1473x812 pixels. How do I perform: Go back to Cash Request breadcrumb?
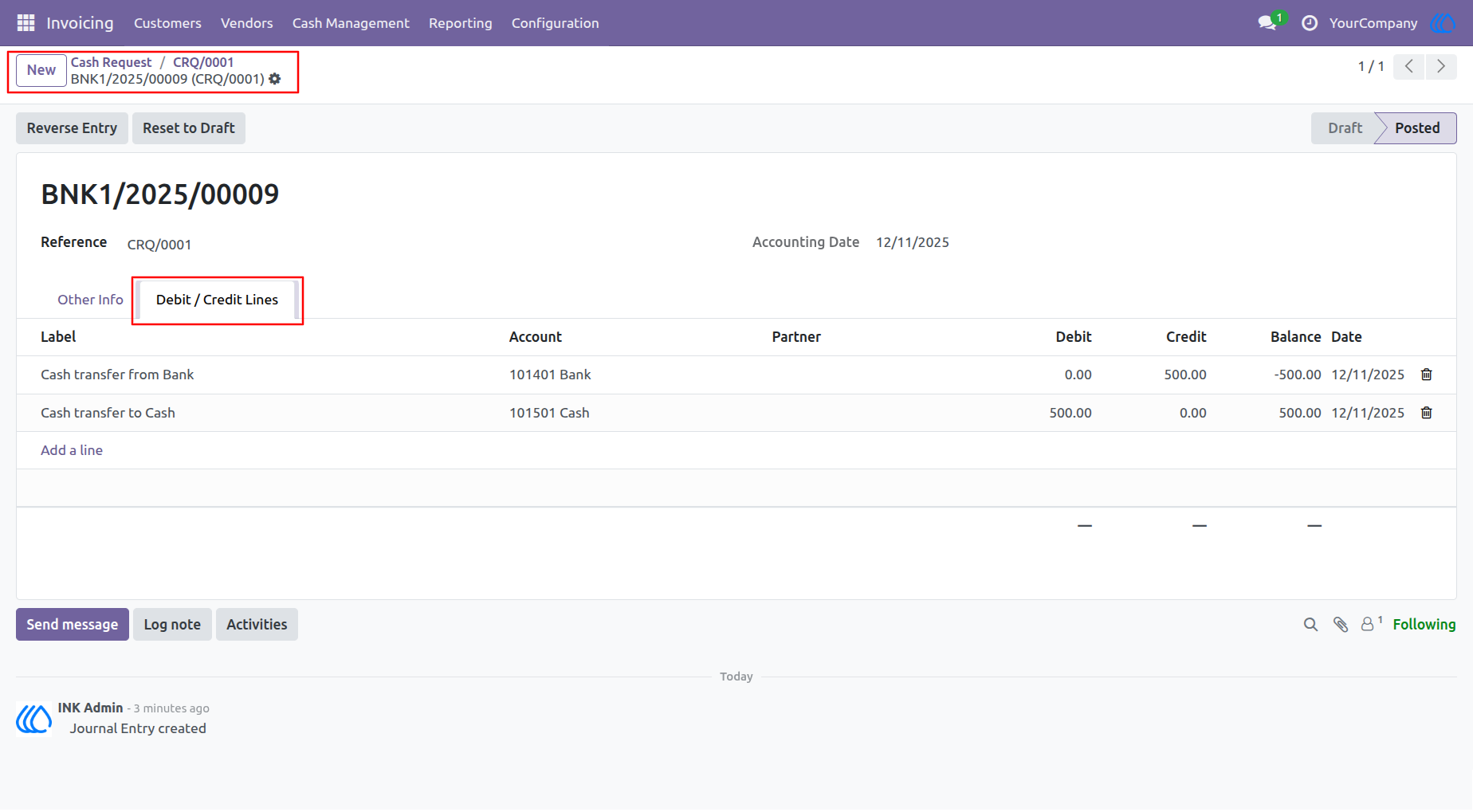pos(111,62)
